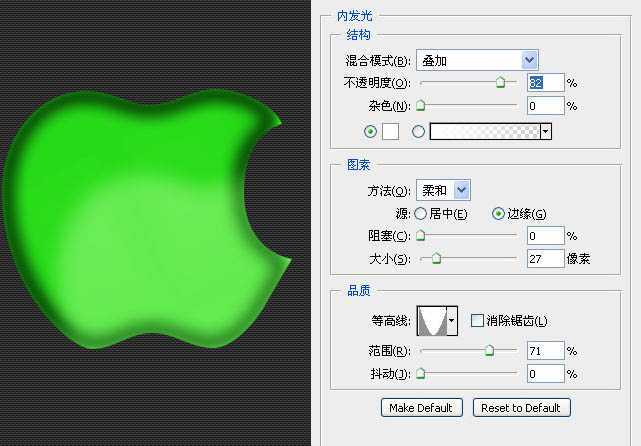Screen dimensions: 641x446
Task: Click the 大小 size value field
Action: click(x=546, y=259)
